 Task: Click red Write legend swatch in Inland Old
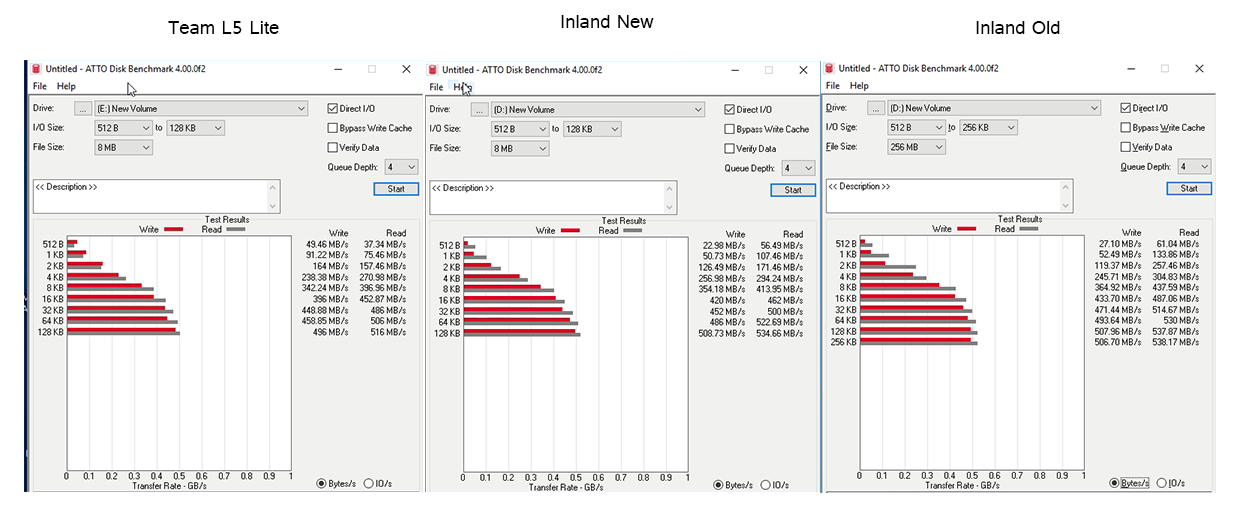966,229
